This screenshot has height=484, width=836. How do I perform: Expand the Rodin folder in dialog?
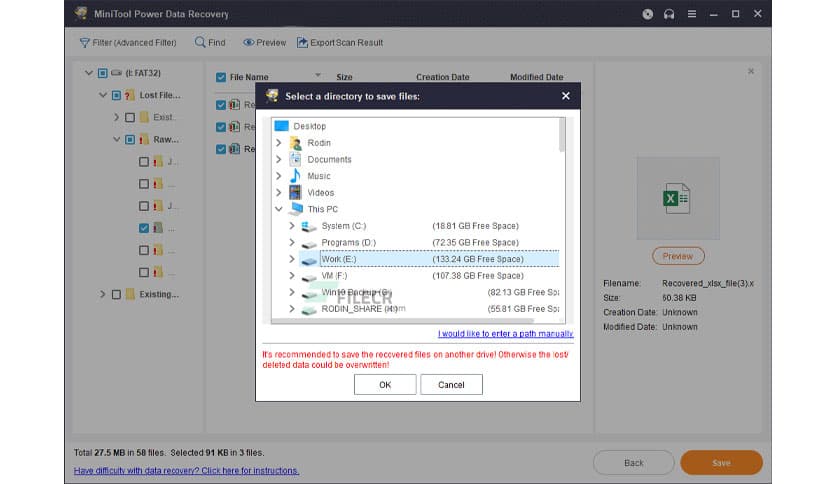tap(278, 143)
